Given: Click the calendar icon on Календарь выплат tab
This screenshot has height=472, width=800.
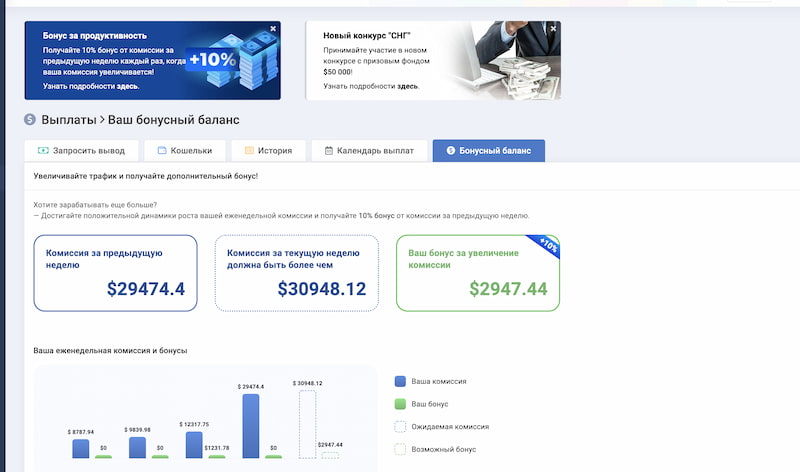Looking at the screenshot, I should [328, 151].
